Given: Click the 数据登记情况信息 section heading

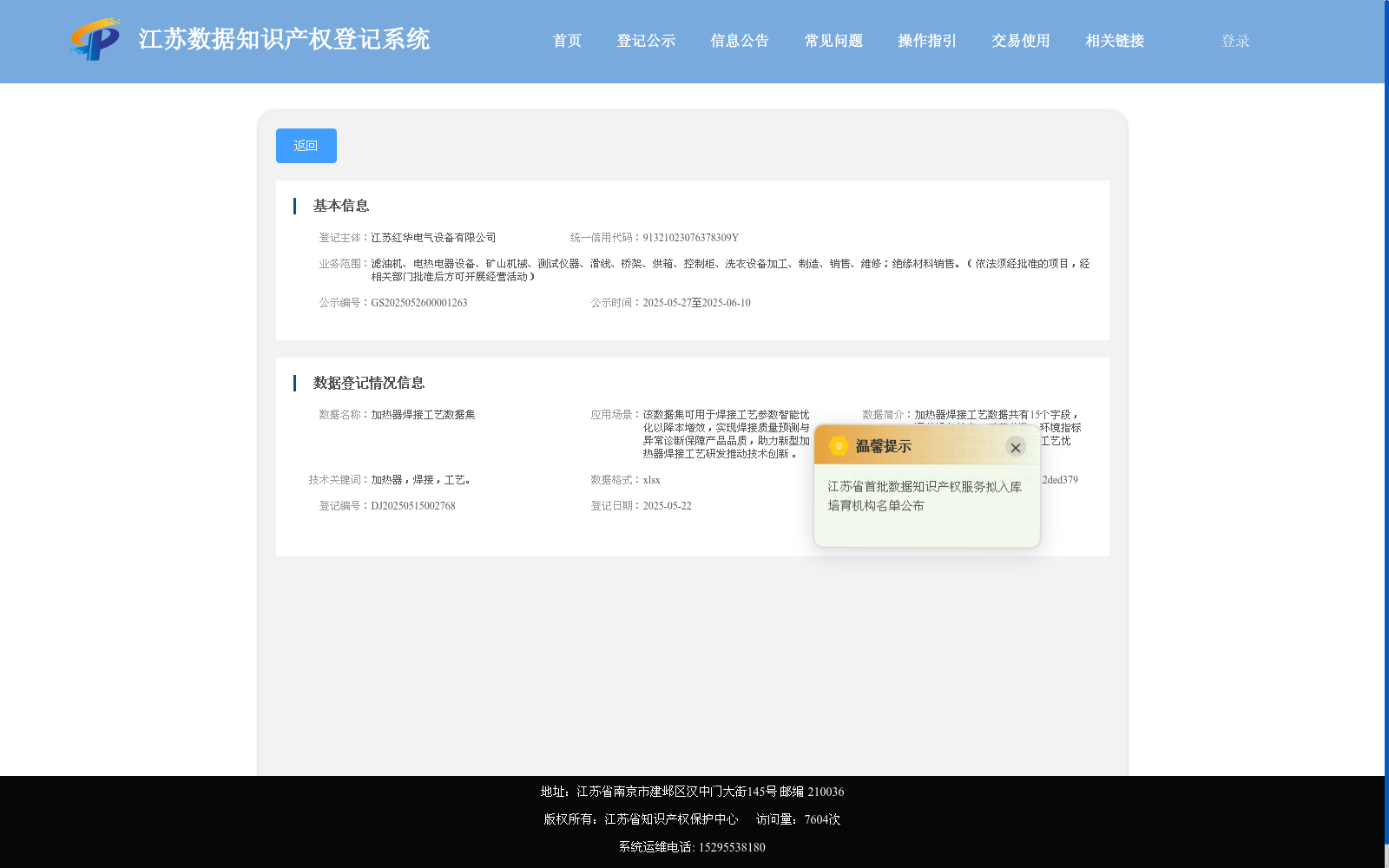Looking at the screenshot, I should [x=369, y=383].
